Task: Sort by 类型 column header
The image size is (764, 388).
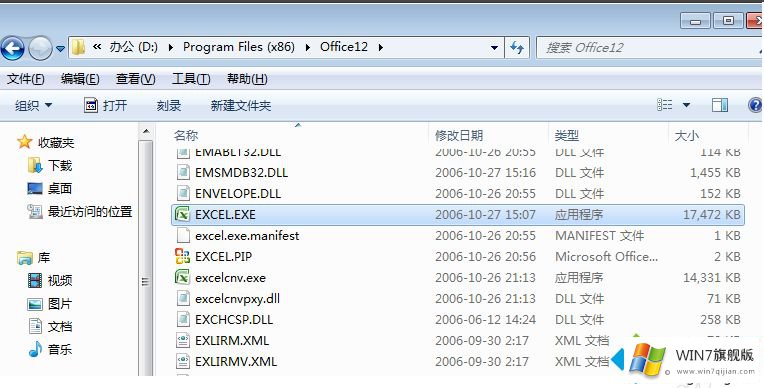Action: click(567, 136)
